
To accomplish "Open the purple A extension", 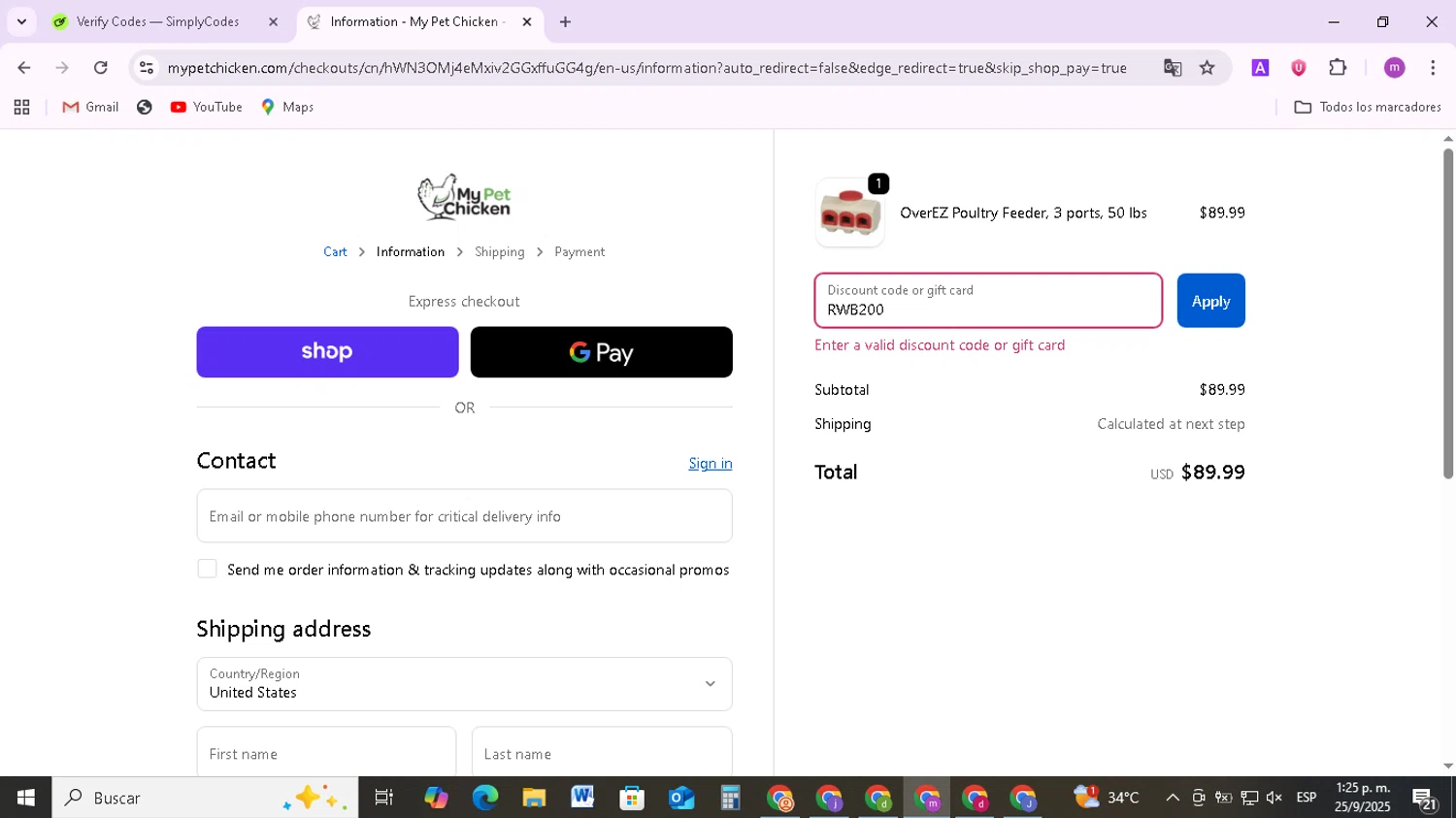I will pyautogui.click(x=1260, y=68).
